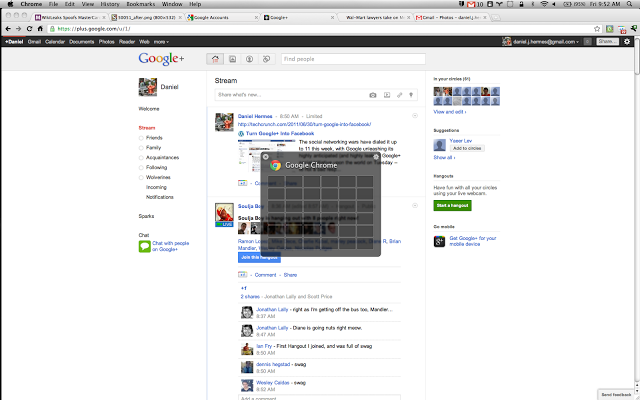640x400 pixels.
Task: Add a link to the share box
Action: click(x=400, y=95)
